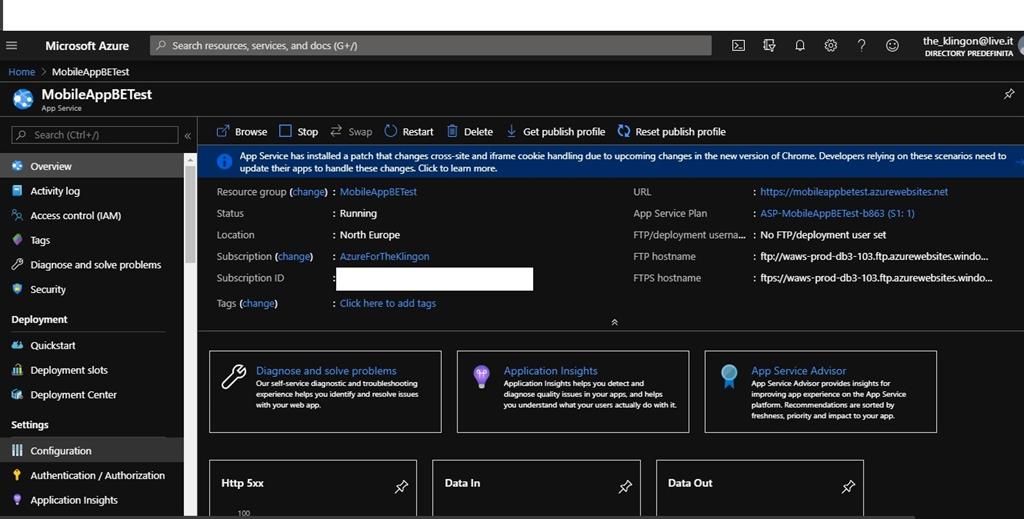This screenshot has width=1024, height=519.
Task: Open Diagnose and solve problems tile link
Action: pos(326,371)
